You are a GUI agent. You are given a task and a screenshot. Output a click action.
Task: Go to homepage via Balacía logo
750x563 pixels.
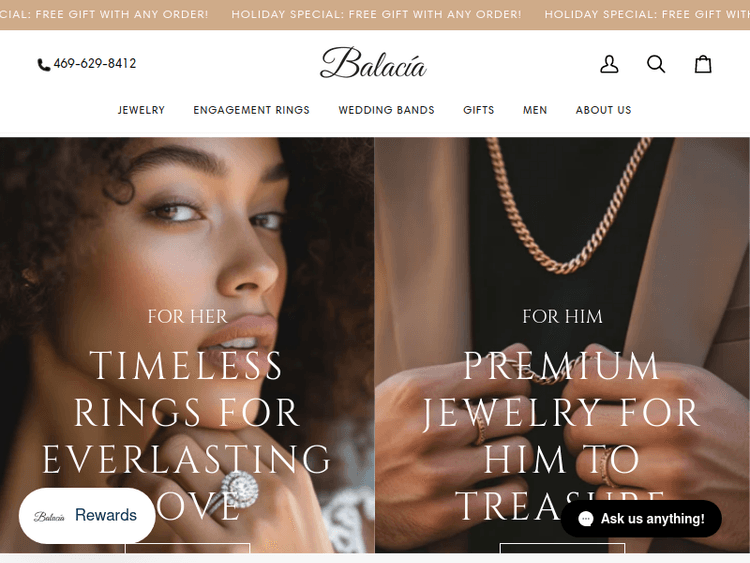point(373,63)
